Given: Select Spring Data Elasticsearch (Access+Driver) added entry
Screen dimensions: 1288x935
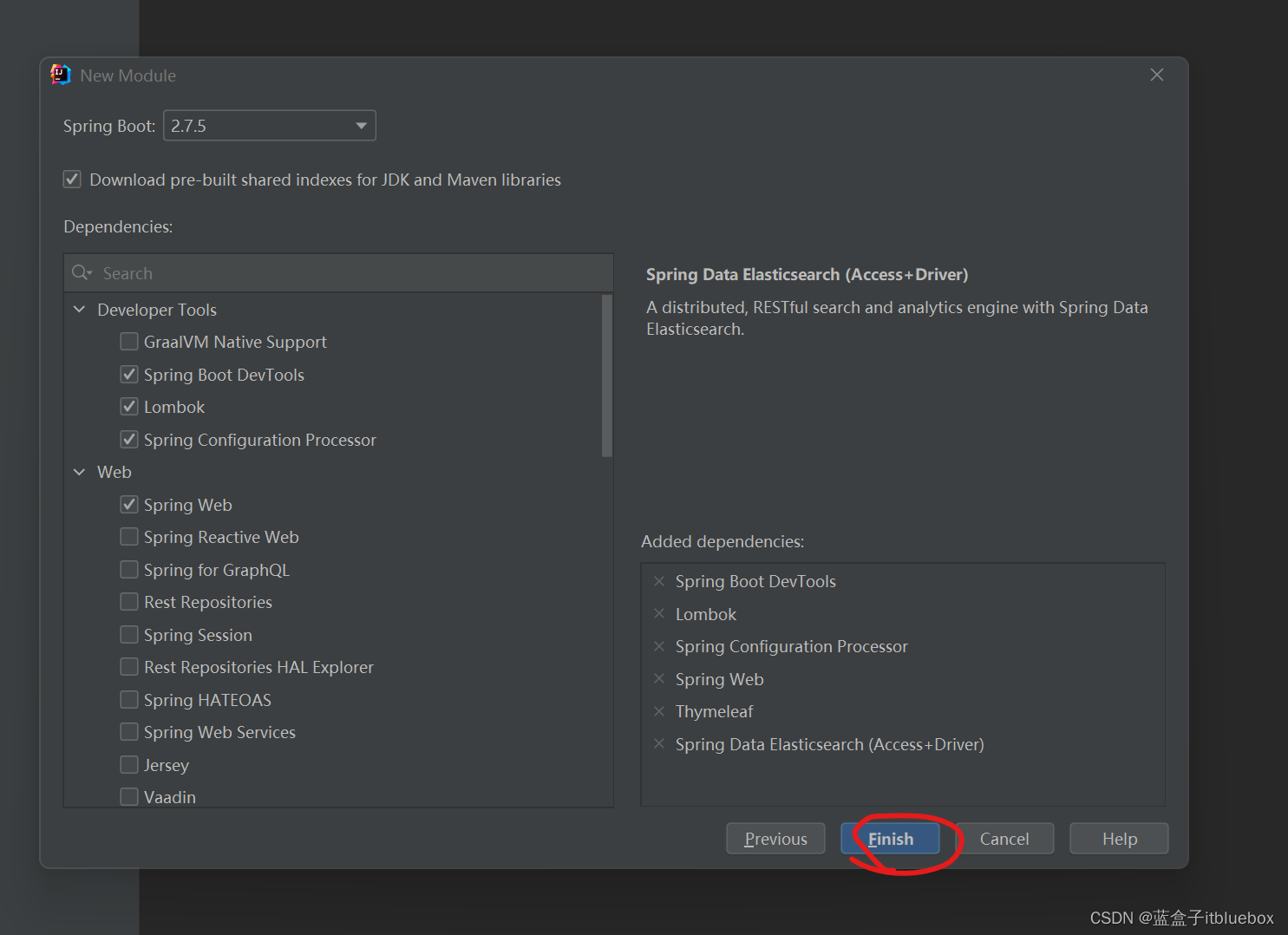Looking at the screenshot, I should (x=829, y=744).
